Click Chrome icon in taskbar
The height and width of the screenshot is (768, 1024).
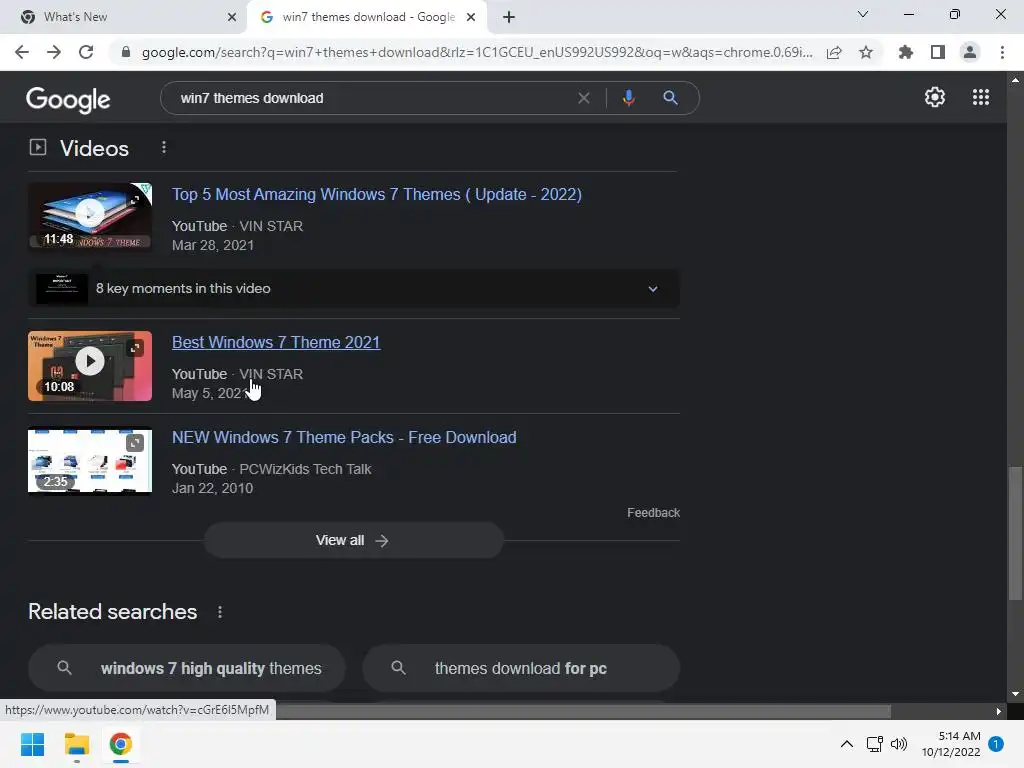pos(120,744)
